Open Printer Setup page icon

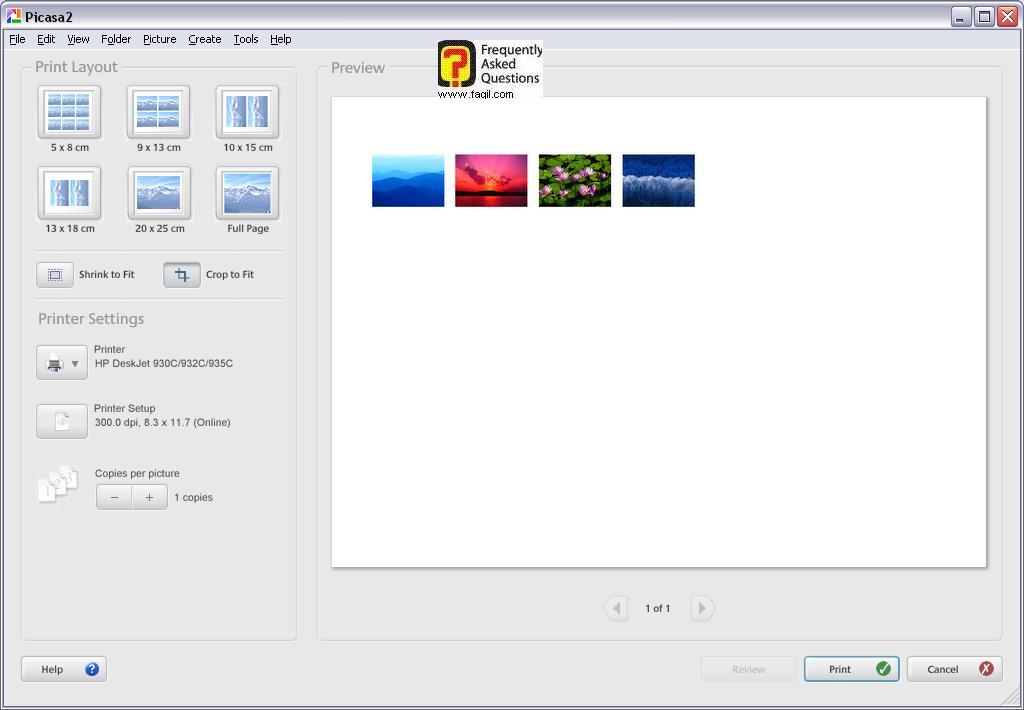(62, 421)
